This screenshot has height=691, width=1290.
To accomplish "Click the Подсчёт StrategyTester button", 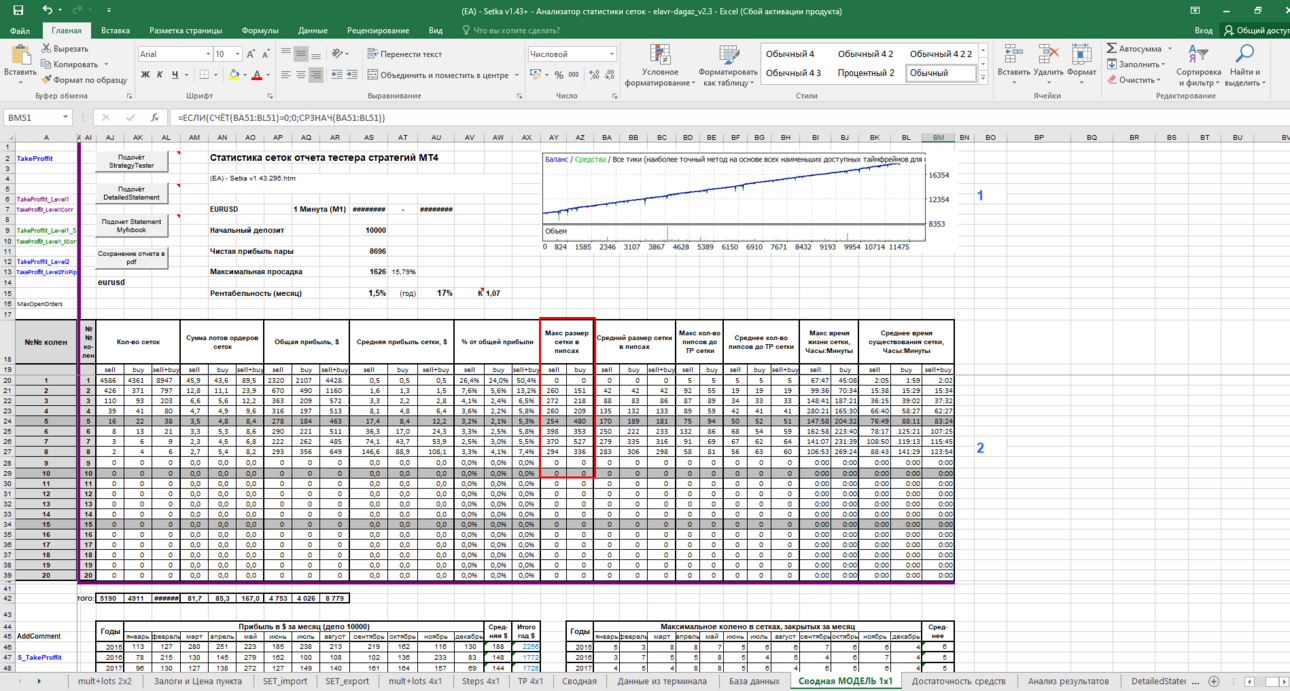I will [131, 162].
